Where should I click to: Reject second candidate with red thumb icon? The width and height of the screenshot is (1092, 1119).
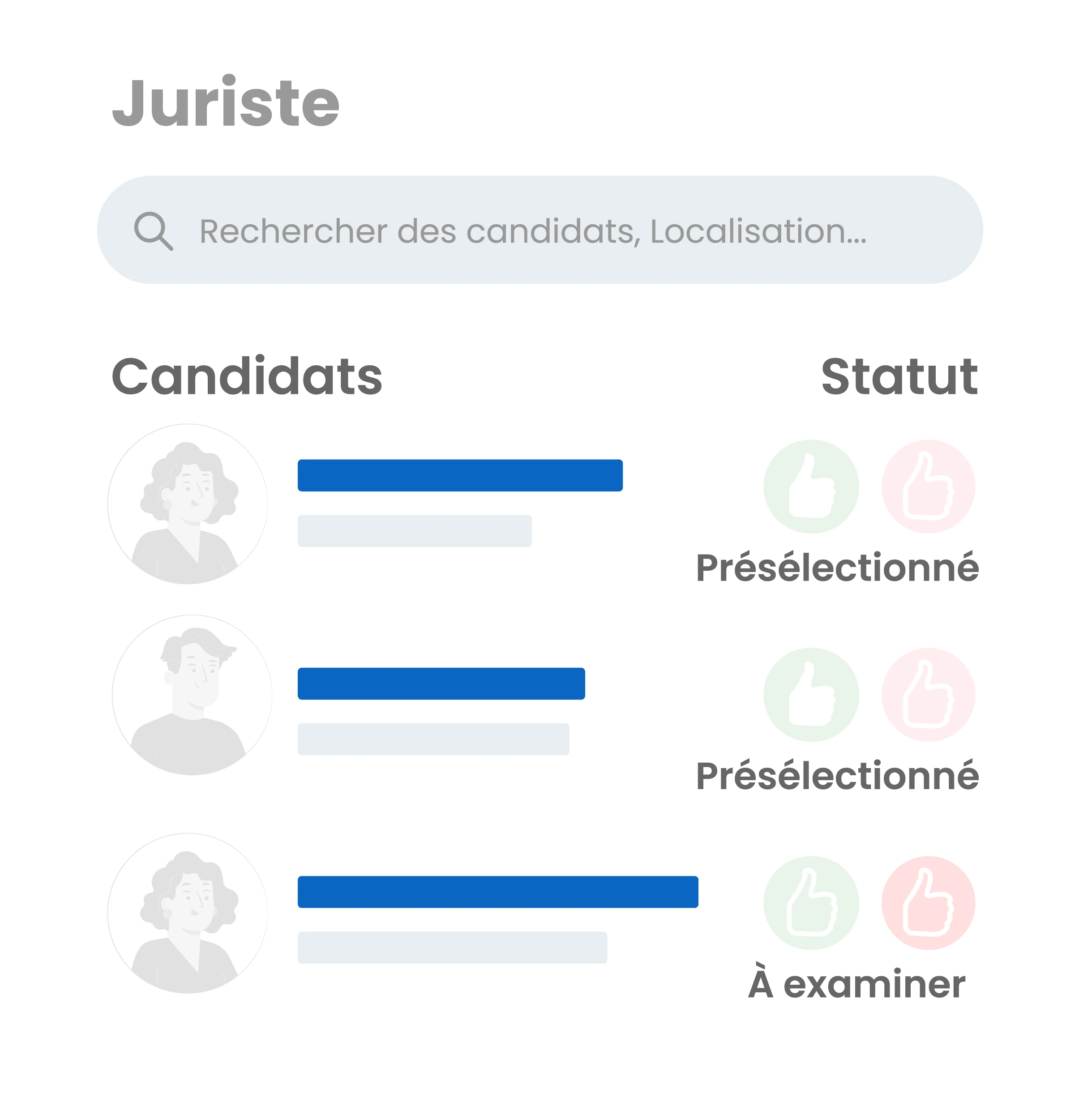click(927, 695)
